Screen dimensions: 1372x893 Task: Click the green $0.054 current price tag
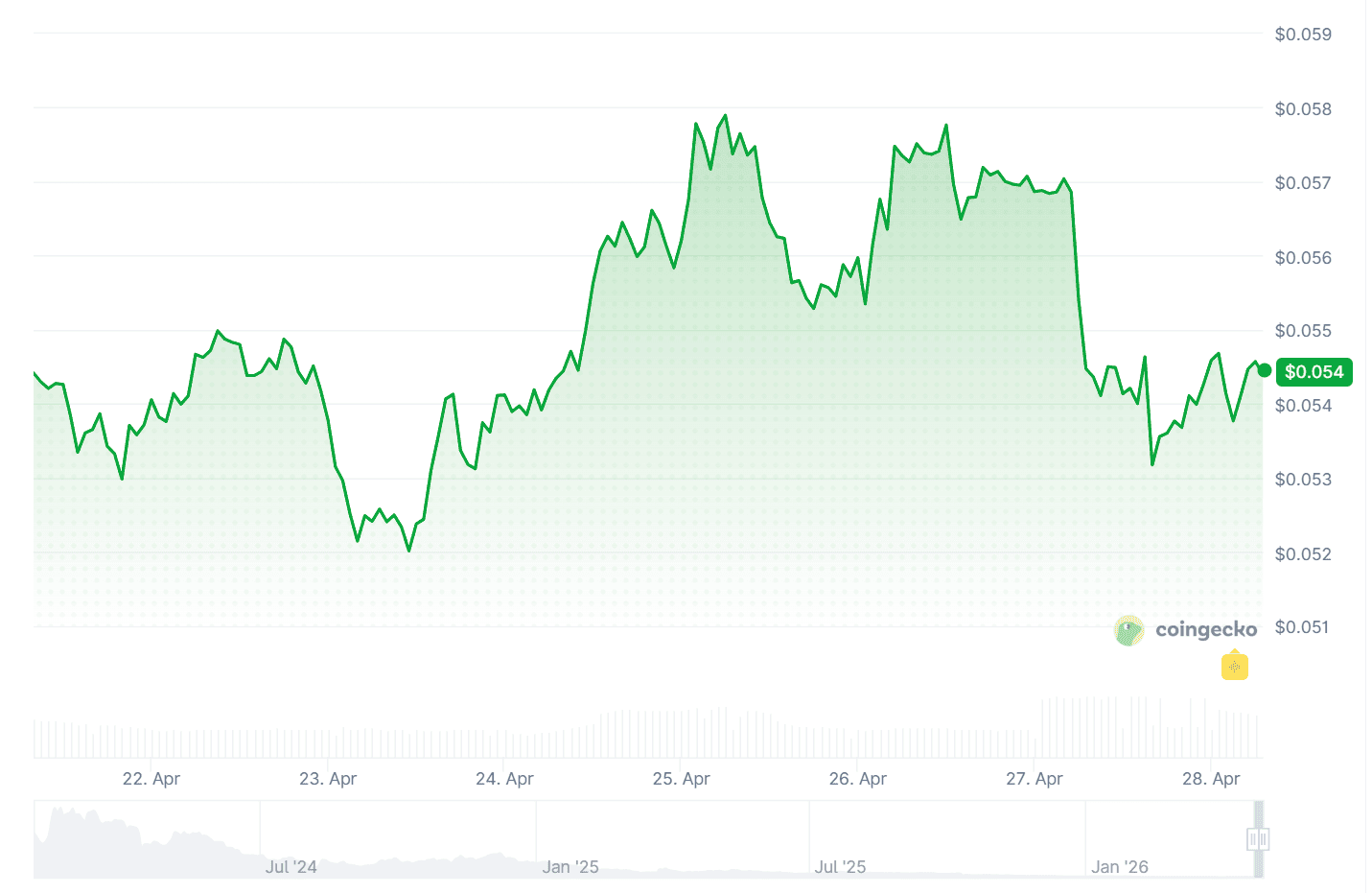[x=1314, y=372]
